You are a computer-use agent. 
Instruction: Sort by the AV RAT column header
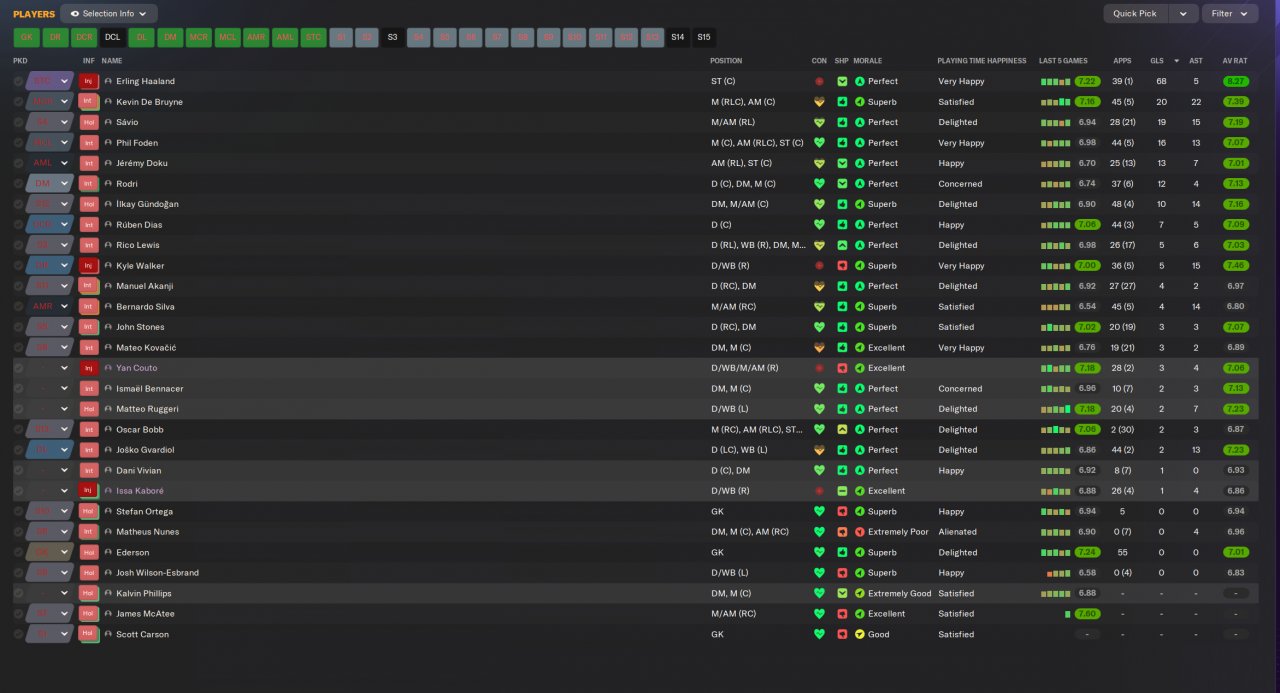[1235, 61]
